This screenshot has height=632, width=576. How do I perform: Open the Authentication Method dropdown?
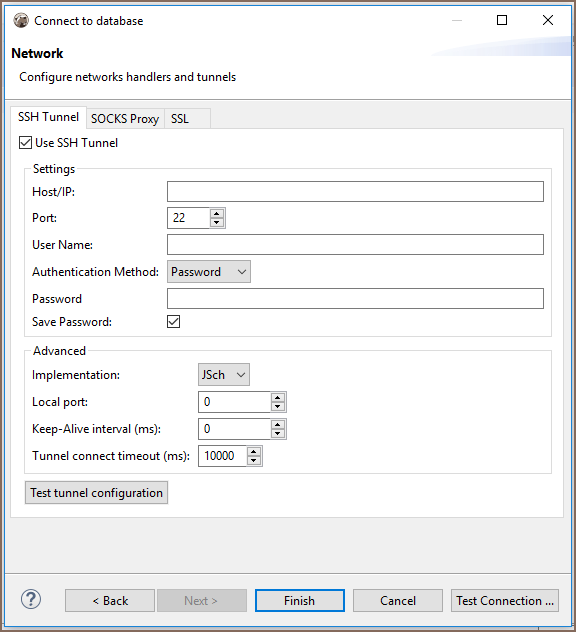click(209, 272)
